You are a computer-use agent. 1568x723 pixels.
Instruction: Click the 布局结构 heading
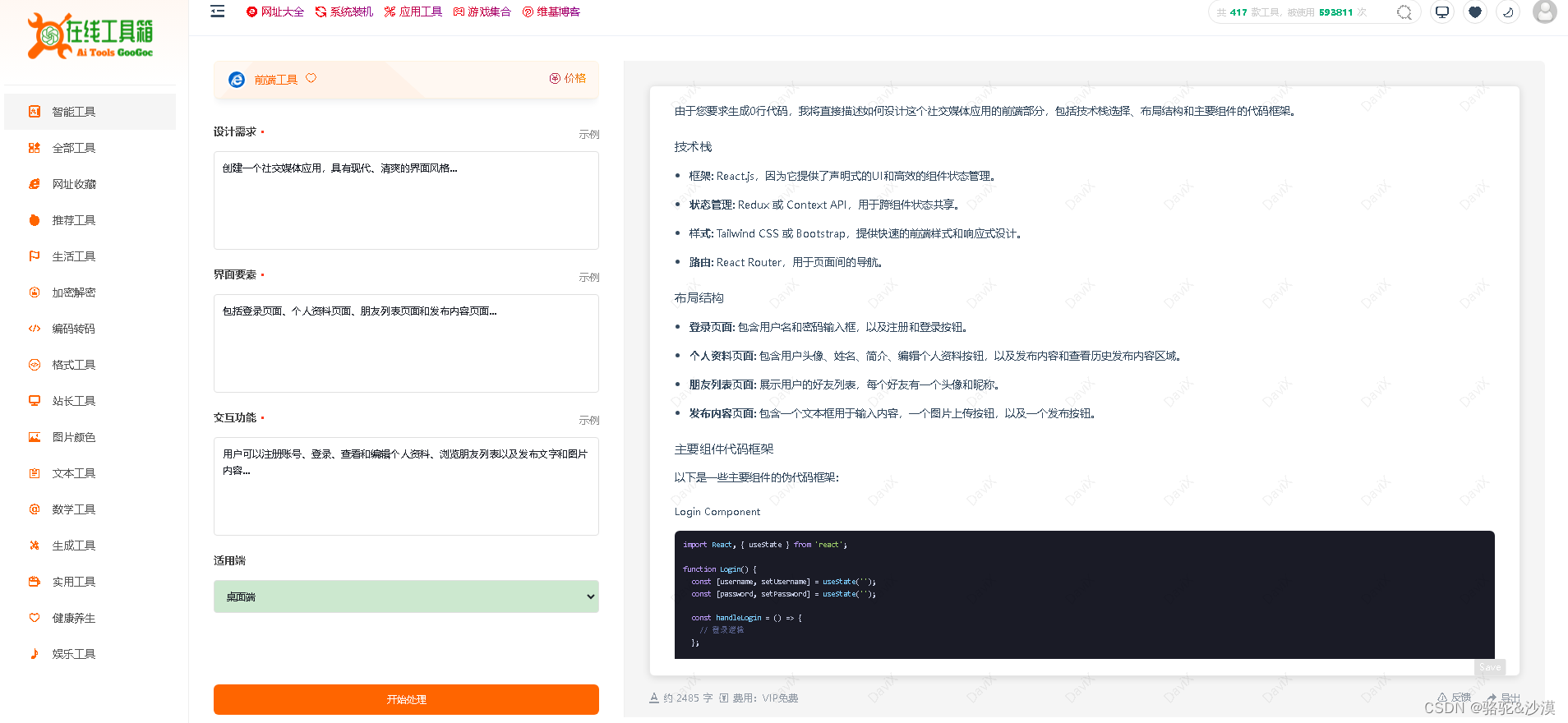(x=699, y=298)
